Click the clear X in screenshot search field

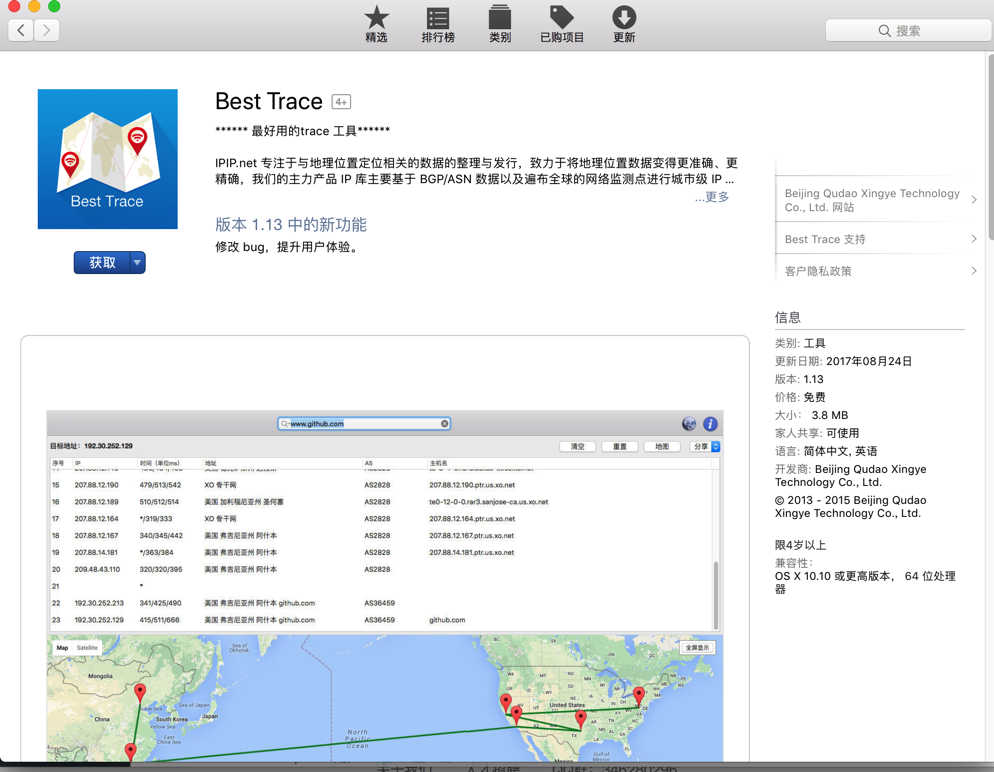444,423
